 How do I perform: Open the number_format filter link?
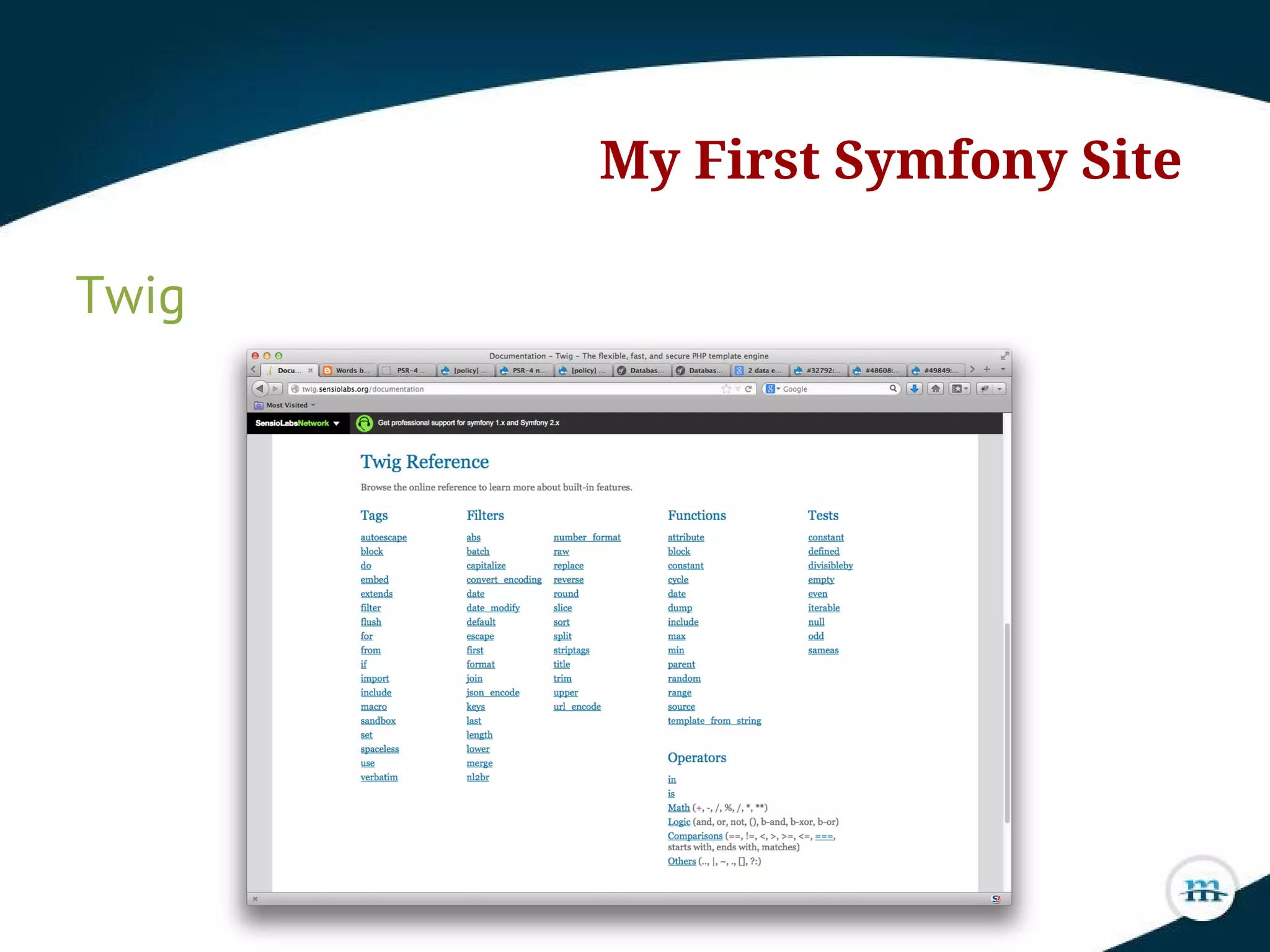(x=587, y=537)
